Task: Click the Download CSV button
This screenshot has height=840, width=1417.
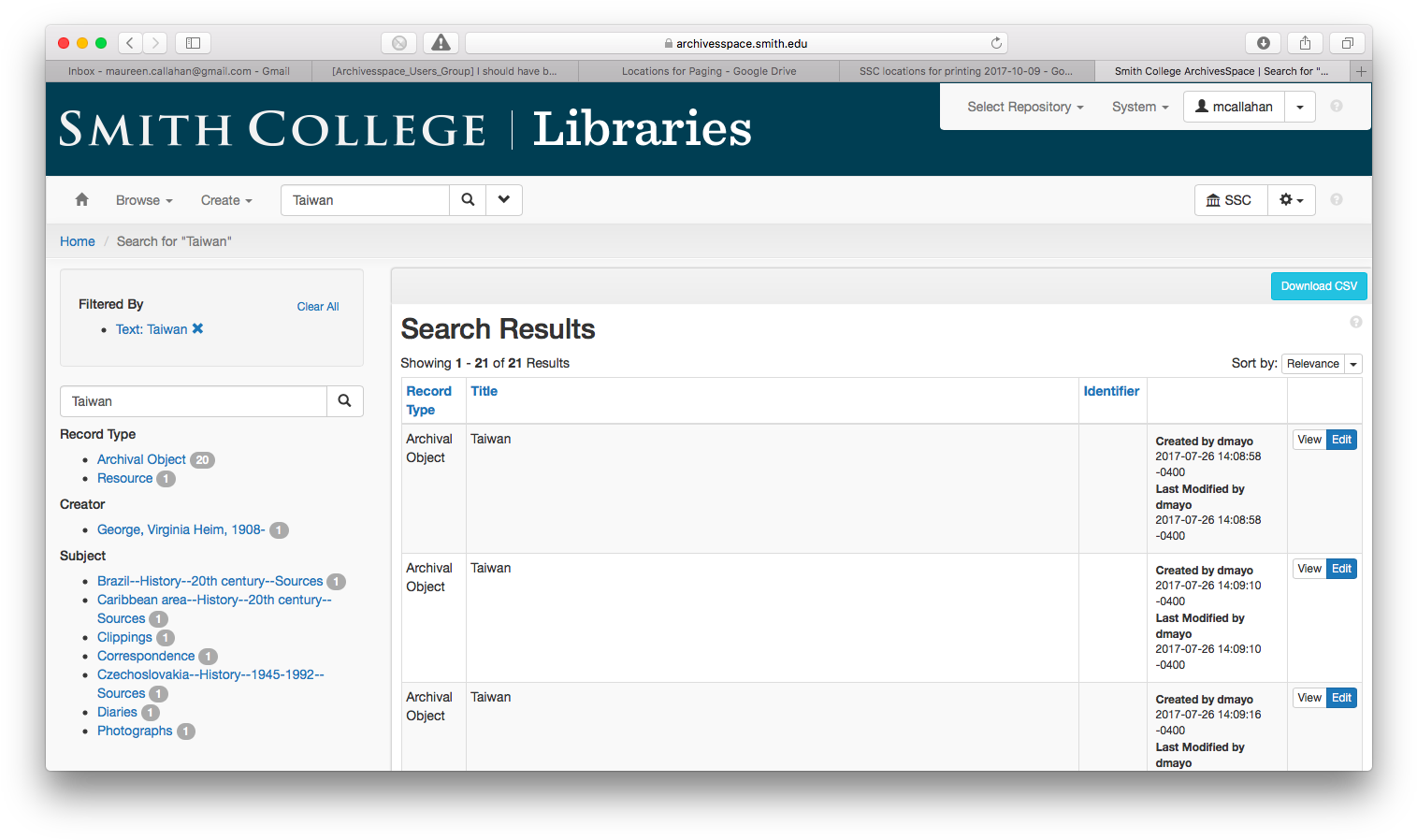Action: 1319,286
